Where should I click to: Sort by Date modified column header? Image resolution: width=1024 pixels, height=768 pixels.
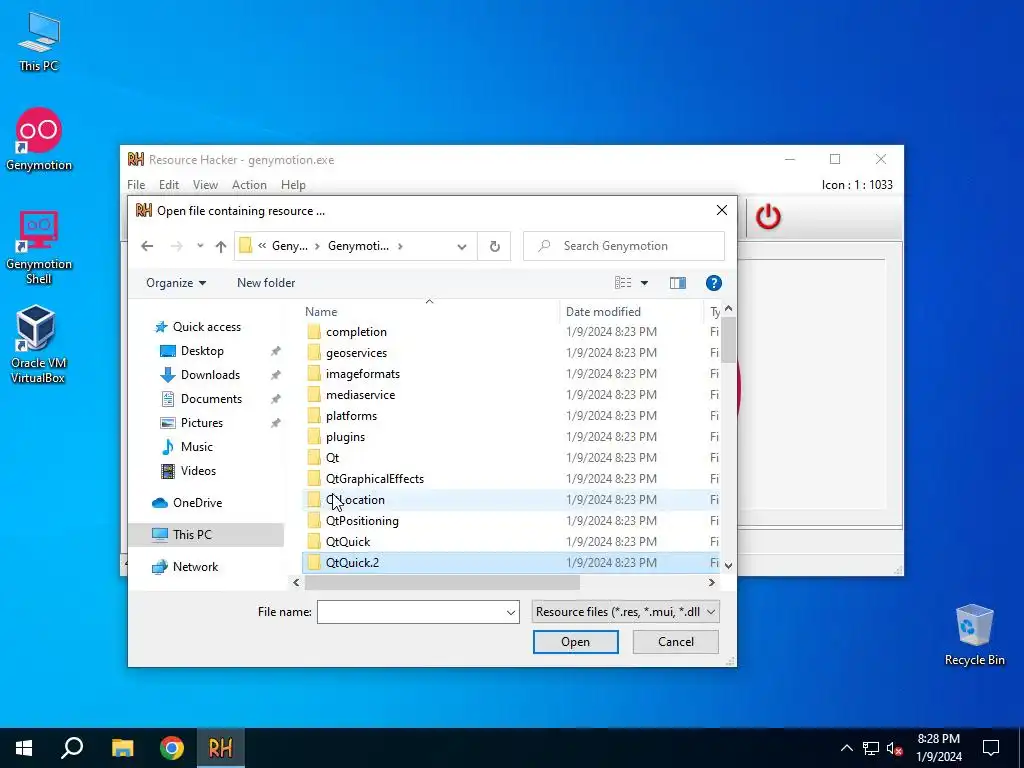click(x=631, y=312)
